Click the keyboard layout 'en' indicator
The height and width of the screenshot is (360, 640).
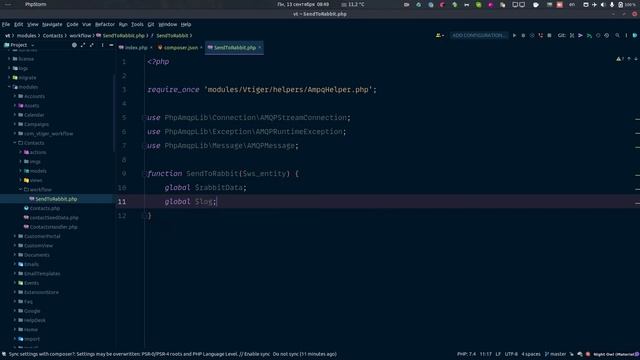click(572, 4)
